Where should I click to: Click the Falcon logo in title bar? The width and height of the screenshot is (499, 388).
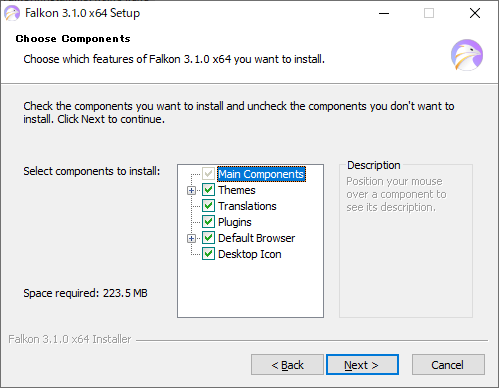coord(12,13)
